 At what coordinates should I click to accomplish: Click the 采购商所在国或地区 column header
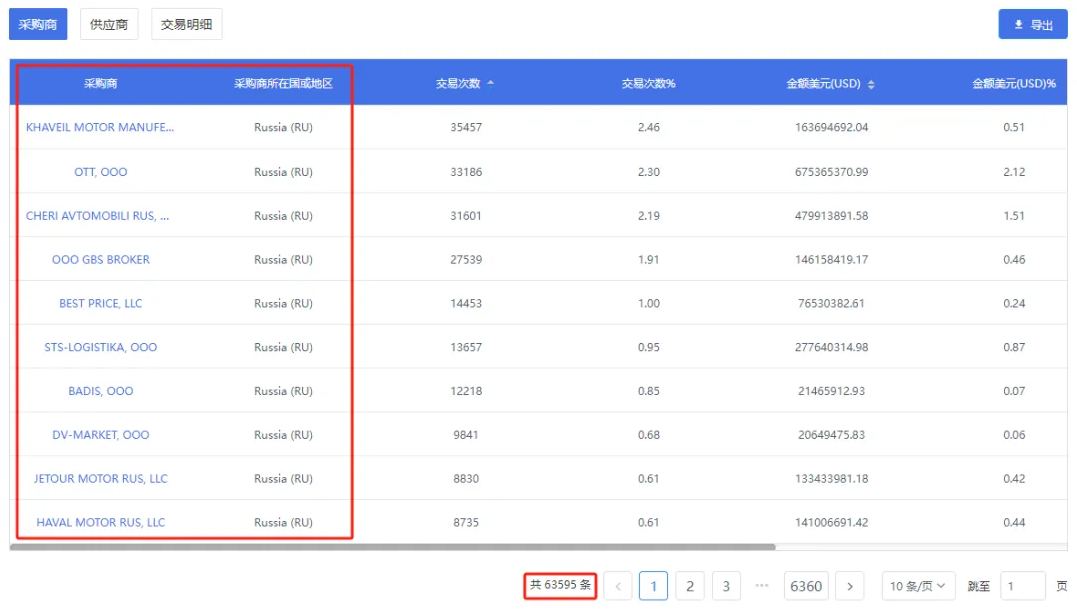point(283,83)
